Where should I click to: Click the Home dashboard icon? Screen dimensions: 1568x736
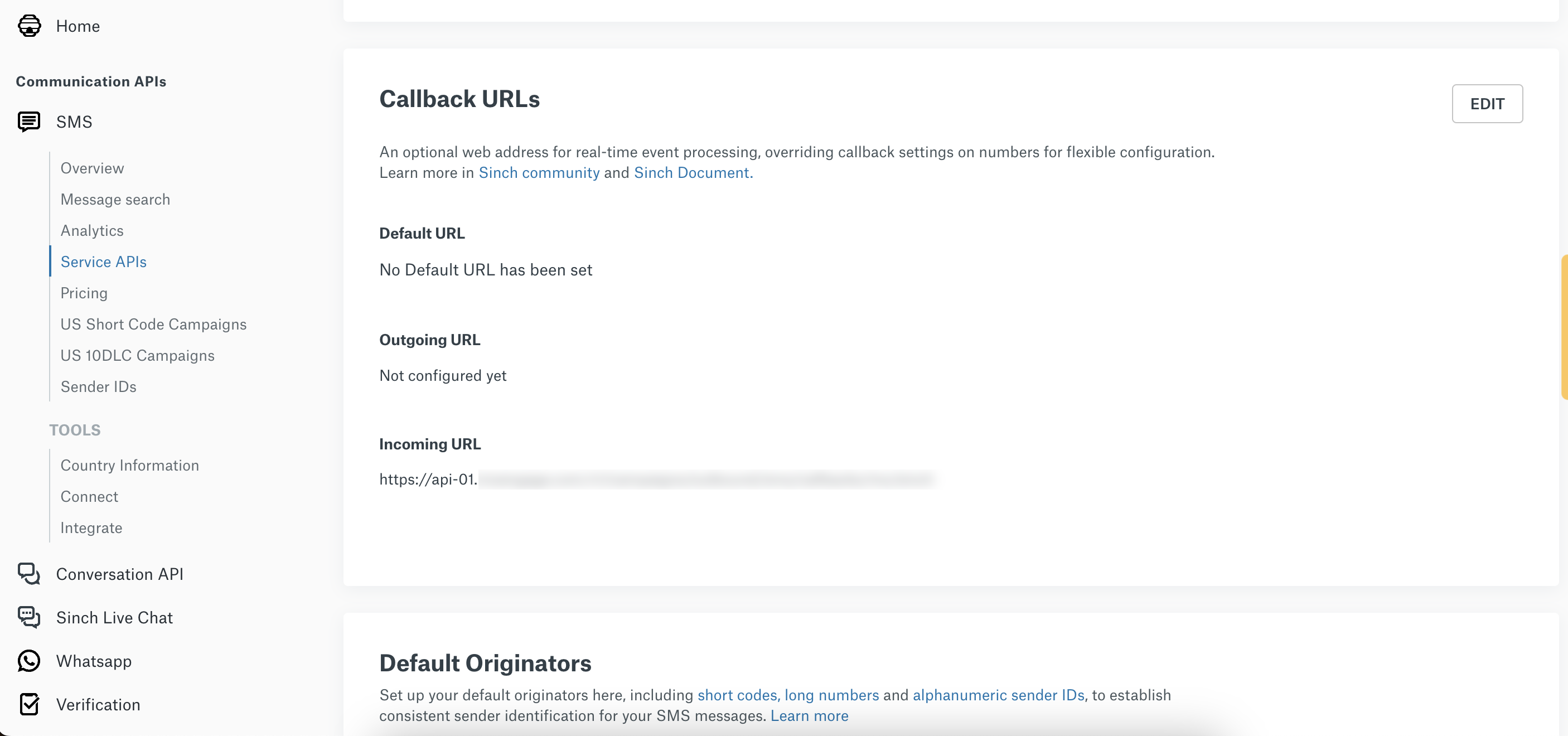(x=28, y=26)
